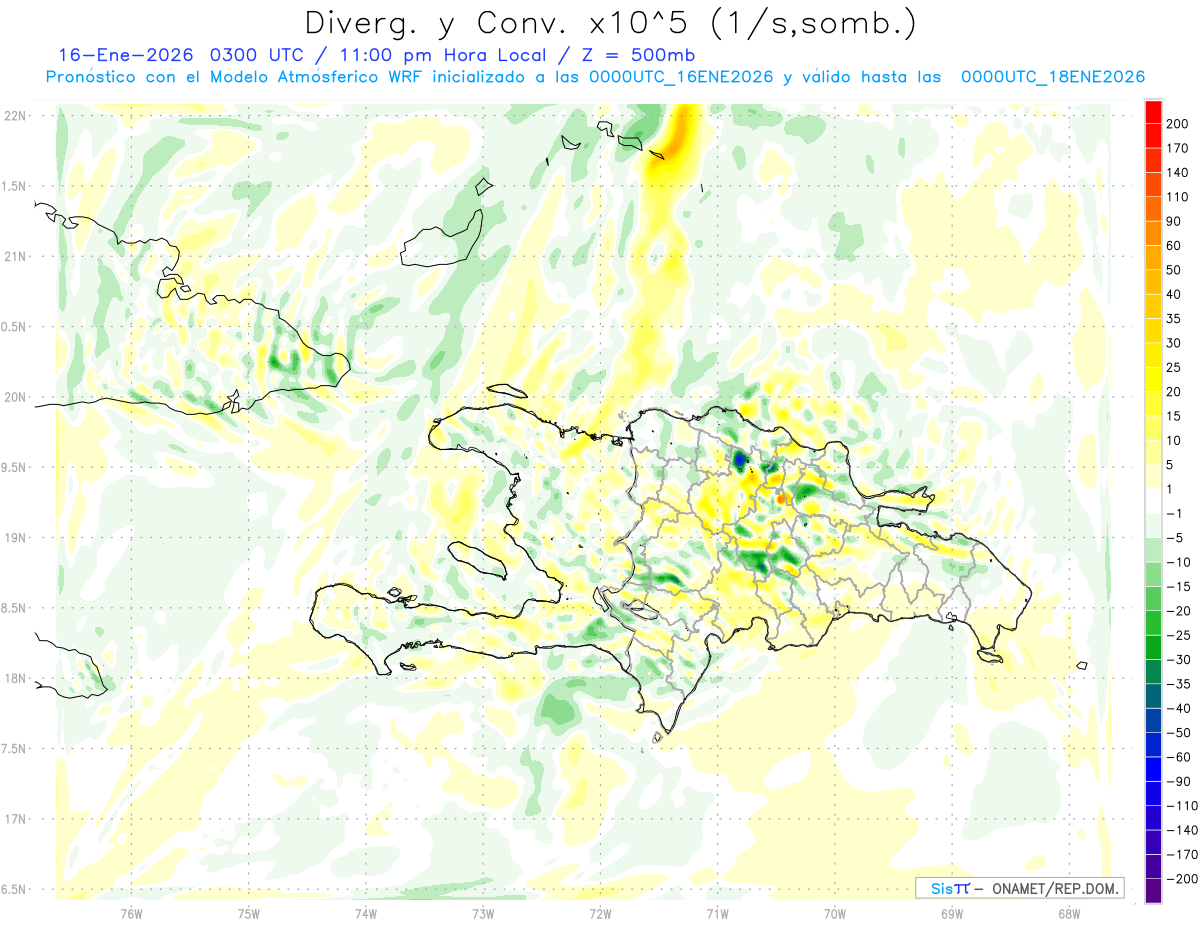Click color scale value '35' on the positive side
Screen dimensions: 1200x927
[1176, 318]
